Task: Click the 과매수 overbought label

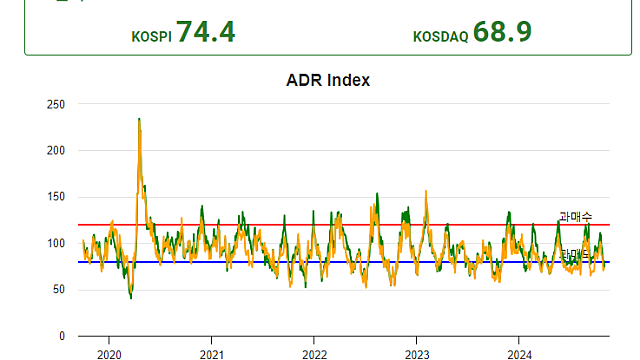Action: [x=575, y=217]
